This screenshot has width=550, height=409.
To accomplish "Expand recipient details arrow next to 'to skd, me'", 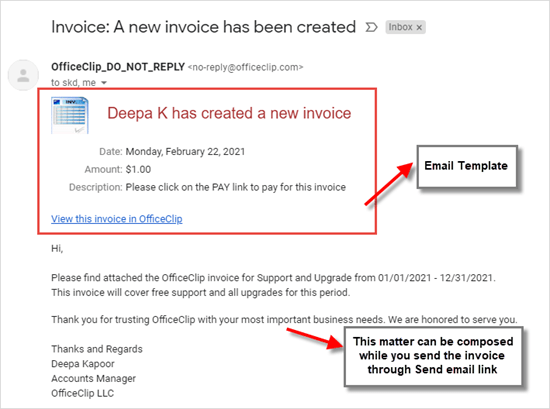I will tap(103, 83).
